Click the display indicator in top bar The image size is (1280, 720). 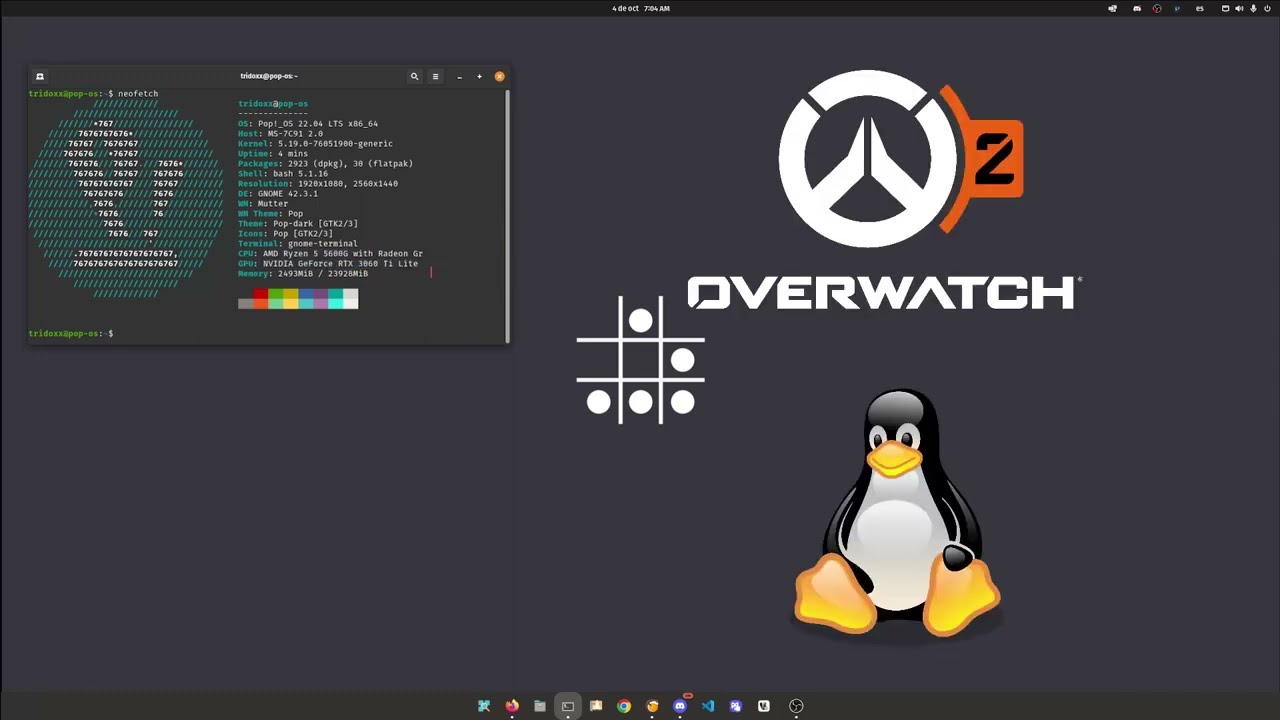click(x=1225, y=8)
